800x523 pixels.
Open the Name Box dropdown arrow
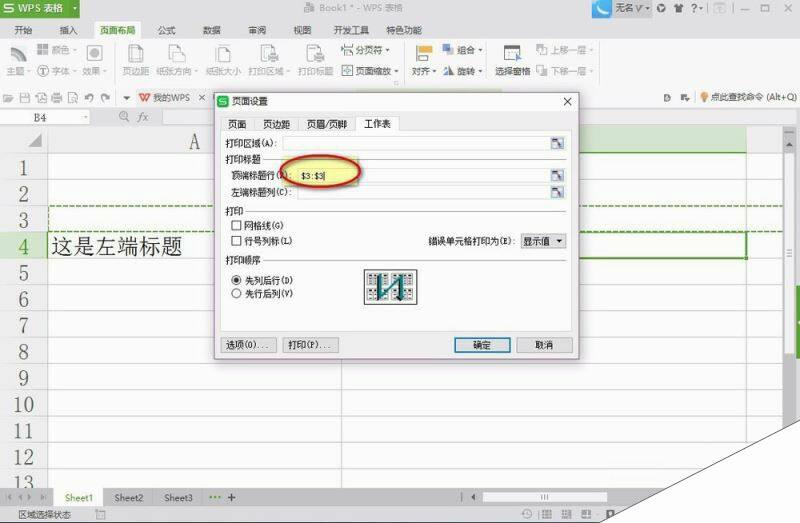tap(85, 117)
